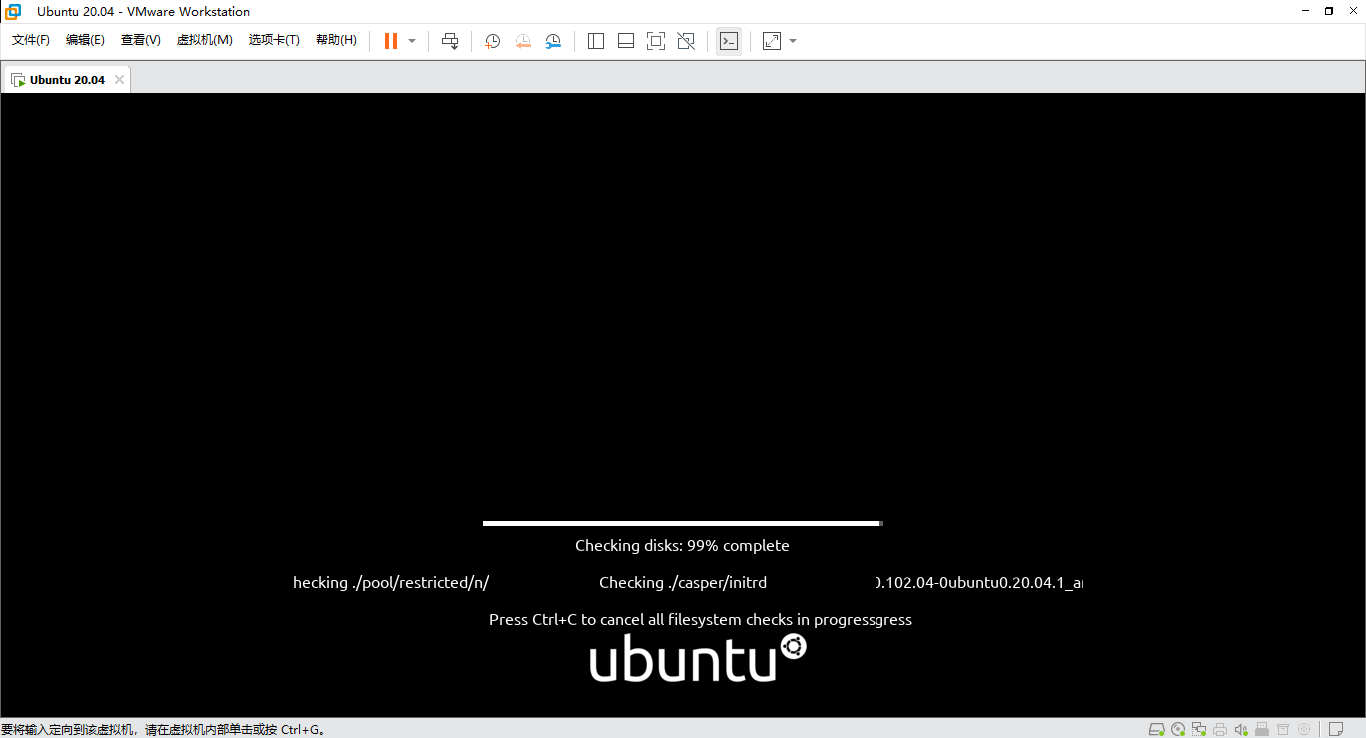Switch to Unity mode via the toolbar

686,41
